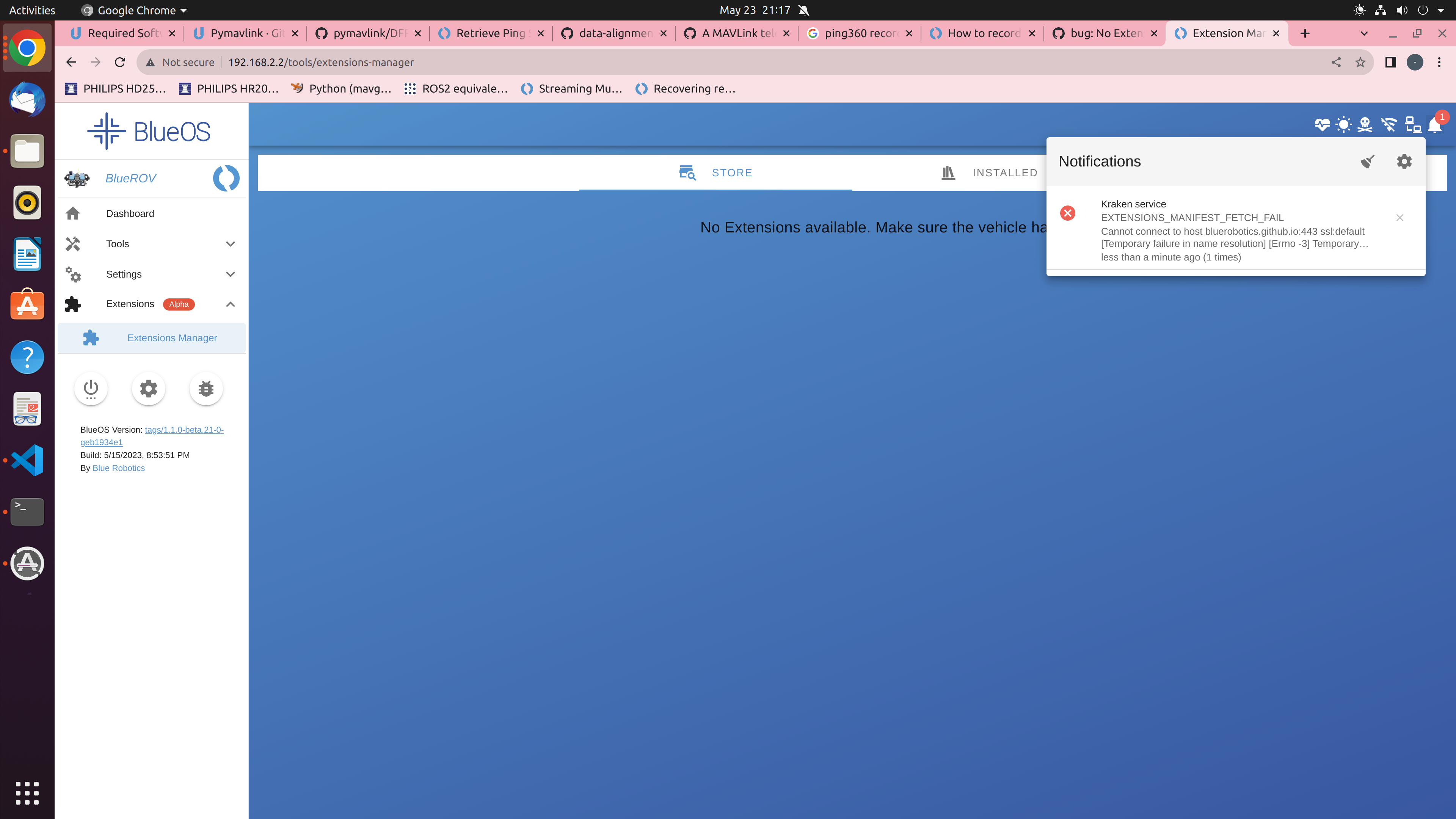Select the Dashboard menu entry

pyautogui.click(x=130, y=213)
